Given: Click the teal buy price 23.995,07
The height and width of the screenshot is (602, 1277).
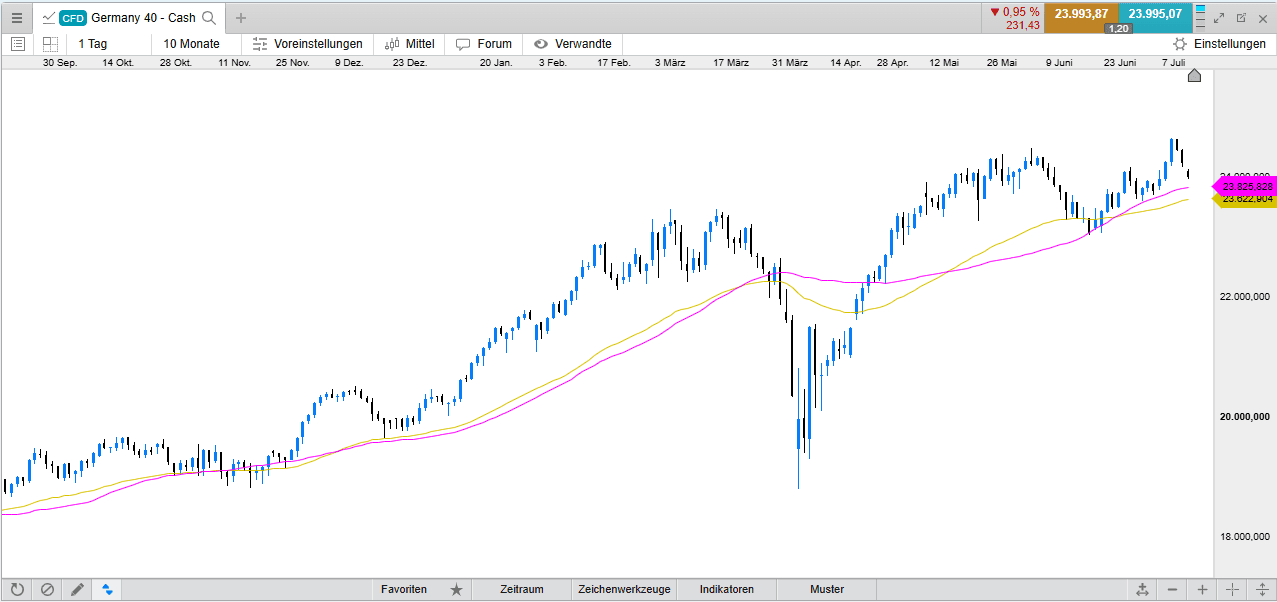Looking at the screenshot, I should tap(1155, 14).
